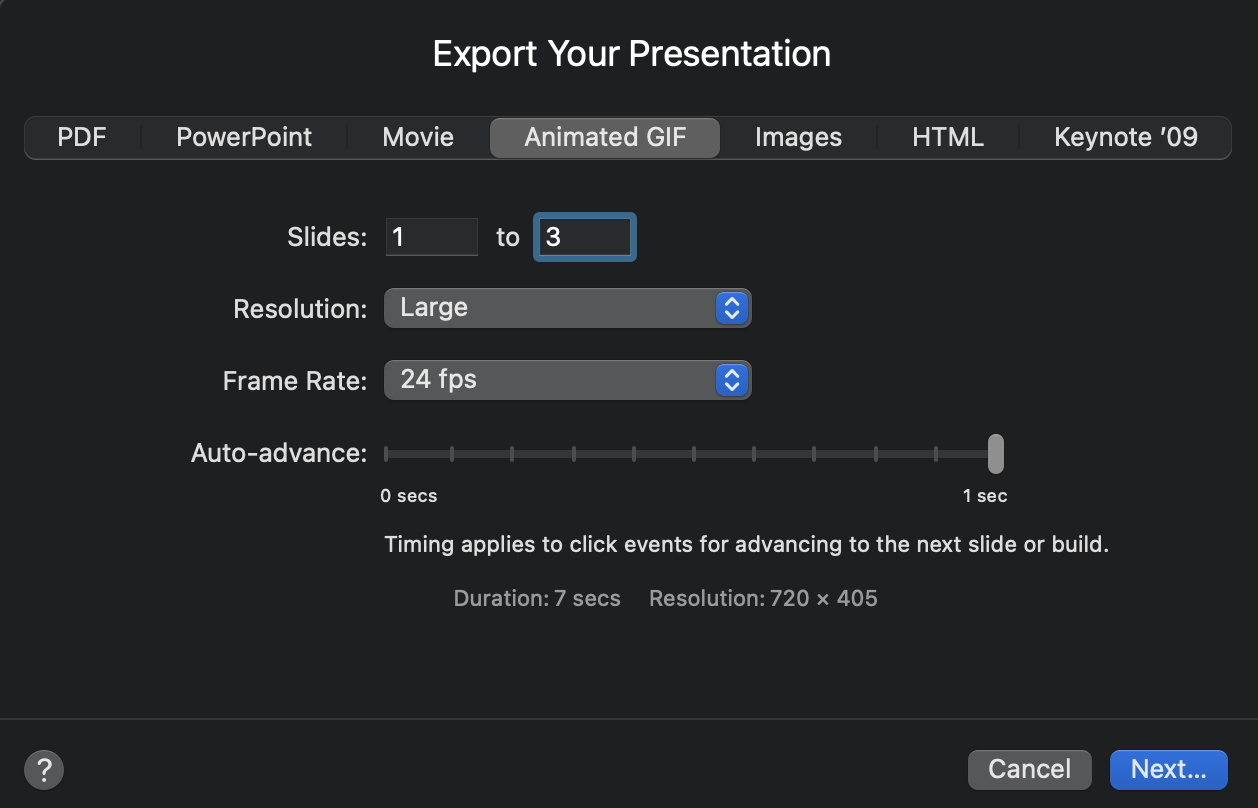Click the Next button to continue export
The image size is (1258, 808).
pos(1168,770)
